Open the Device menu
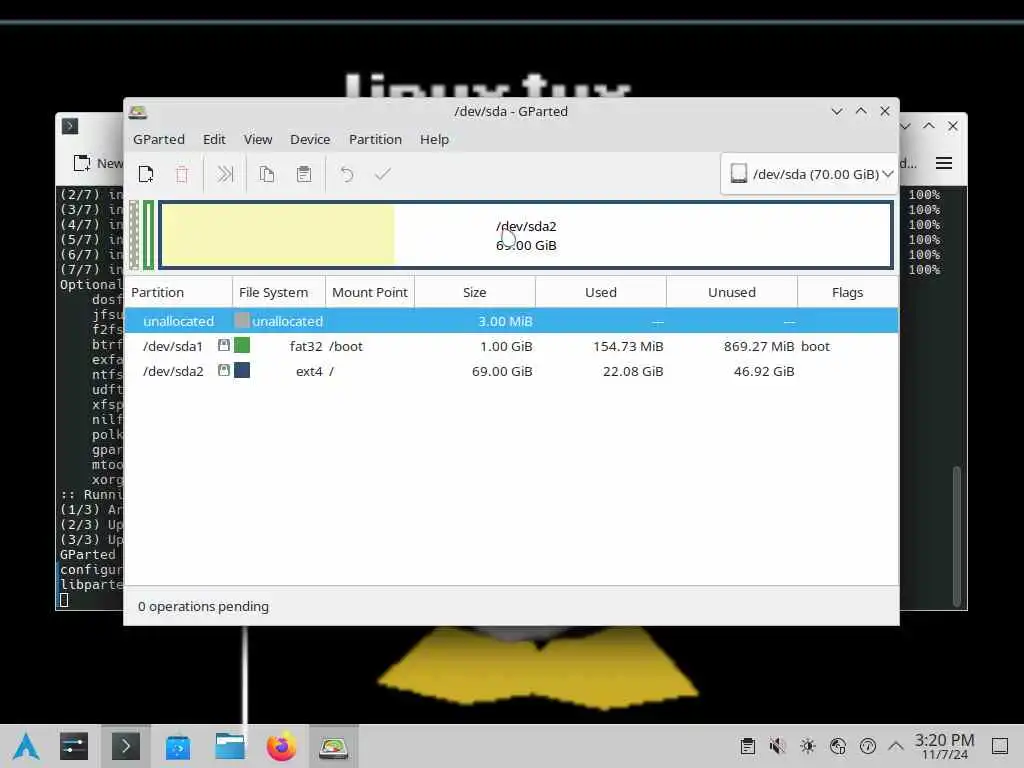 pos(310,139)
